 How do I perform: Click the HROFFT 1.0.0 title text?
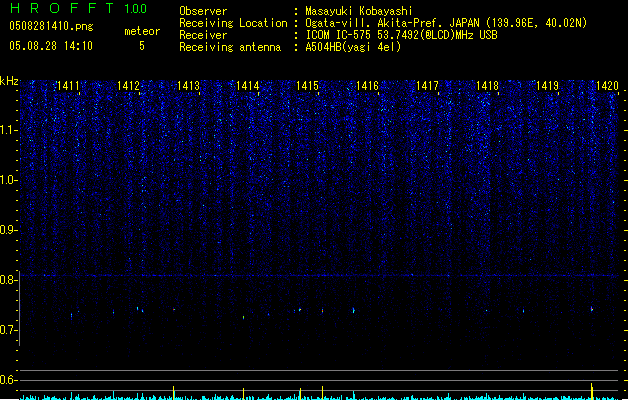point(78,8)
